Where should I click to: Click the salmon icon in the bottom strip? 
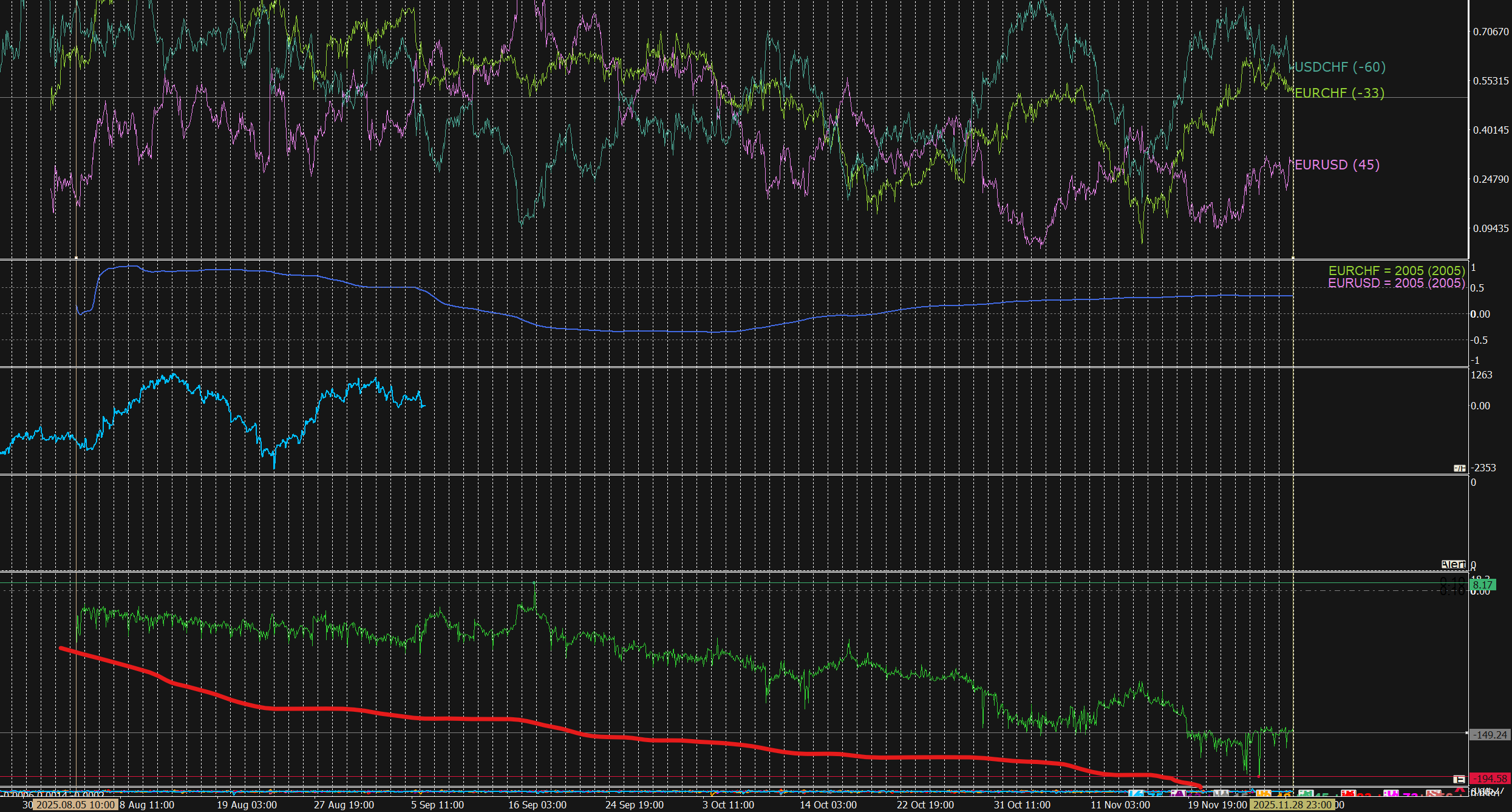coord(1434,793)
